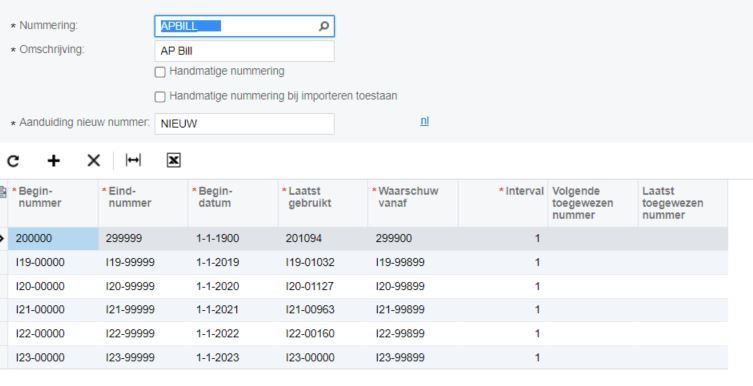Sort by Waarschuw vanaf column header
This screenshot has height=386, width=753.
(x=413, y=204)
